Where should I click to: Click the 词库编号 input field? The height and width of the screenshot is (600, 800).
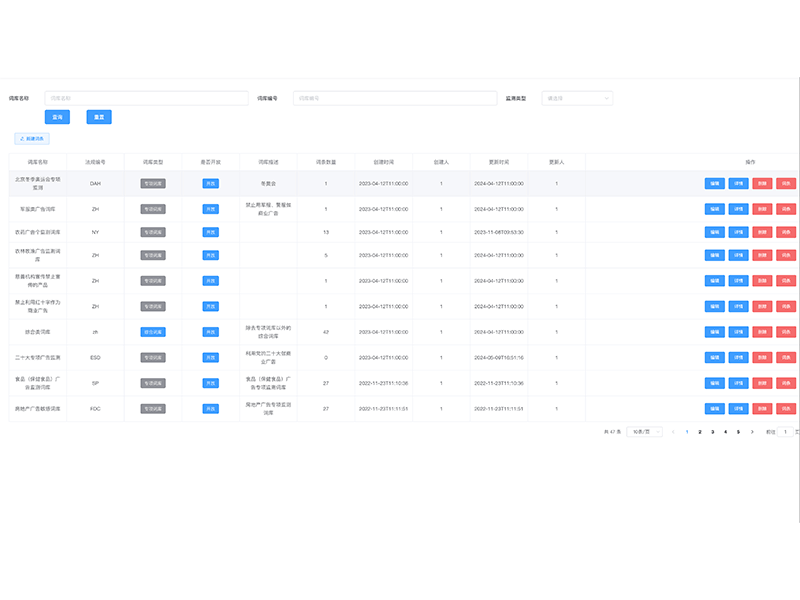[x=394, y=98]
